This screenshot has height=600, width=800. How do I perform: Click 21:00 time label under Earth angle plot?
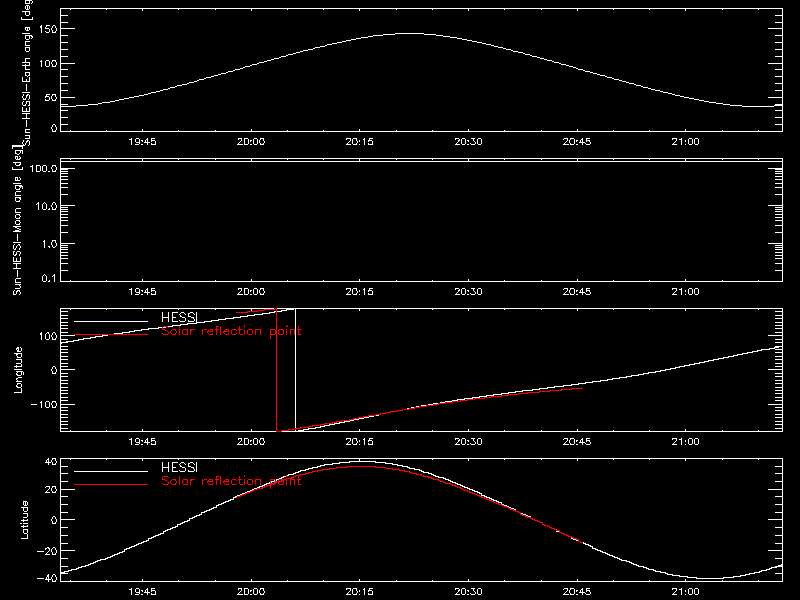pyautogui.click(x=686, y=141)
